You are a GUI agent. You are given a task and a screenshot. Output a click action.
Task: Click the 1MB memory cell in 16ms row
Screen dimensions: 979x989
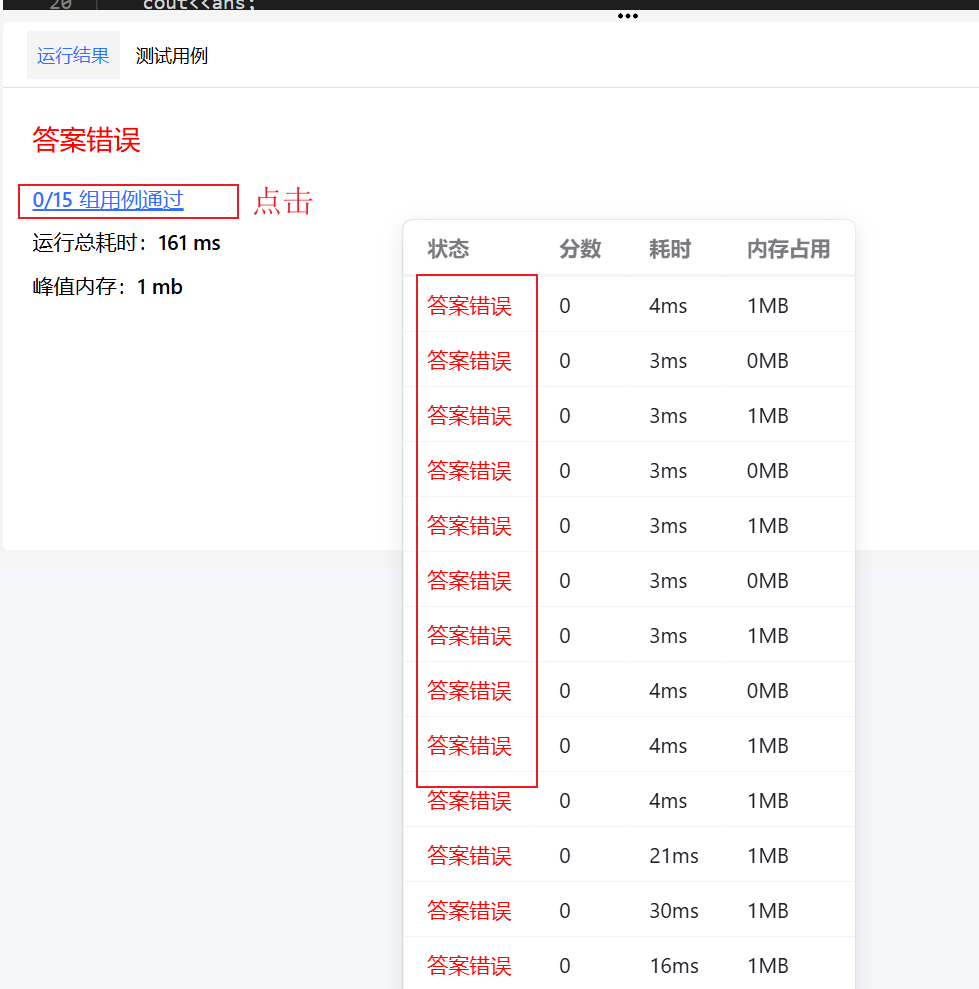click(x=767, y=966)
